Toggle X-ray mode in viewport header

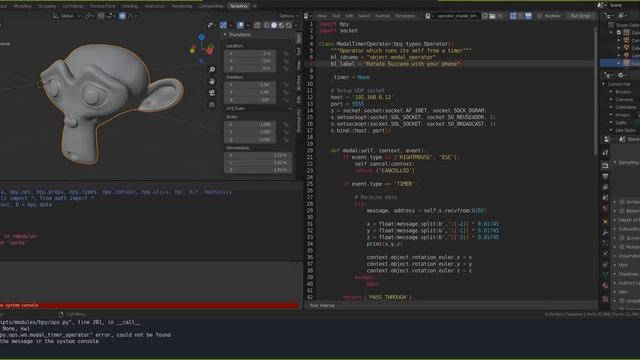pos(257,25)
